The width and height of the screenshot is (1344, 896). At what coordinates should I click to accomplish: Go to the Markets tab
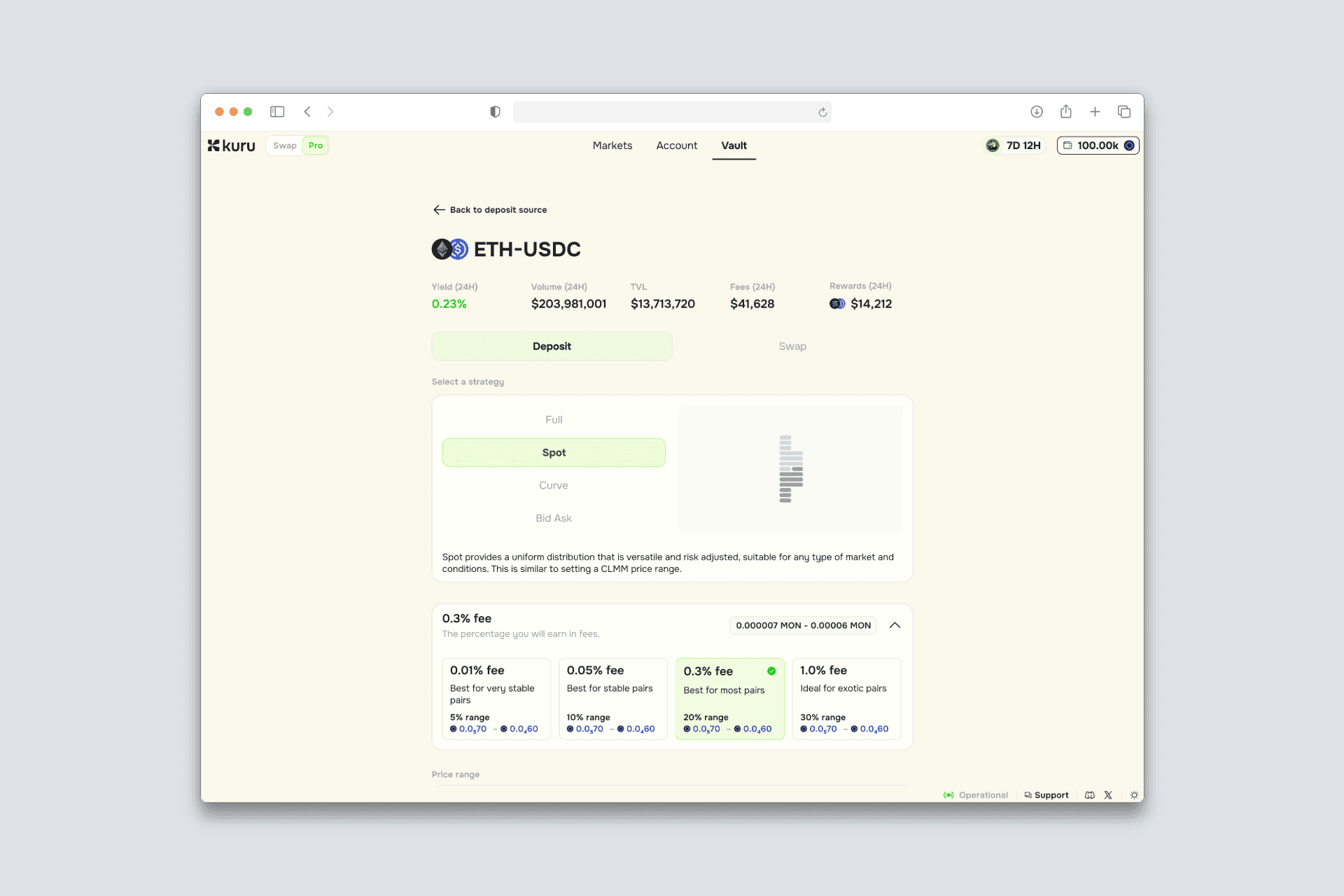click(x=612, y=146)
